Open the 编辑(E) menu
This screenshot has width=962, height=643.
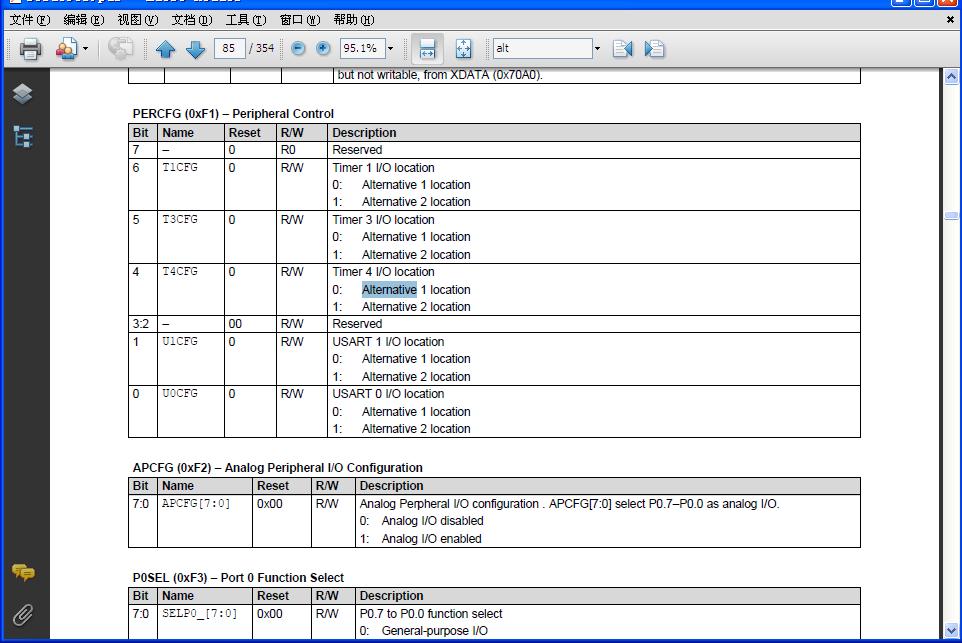point(83,20)
